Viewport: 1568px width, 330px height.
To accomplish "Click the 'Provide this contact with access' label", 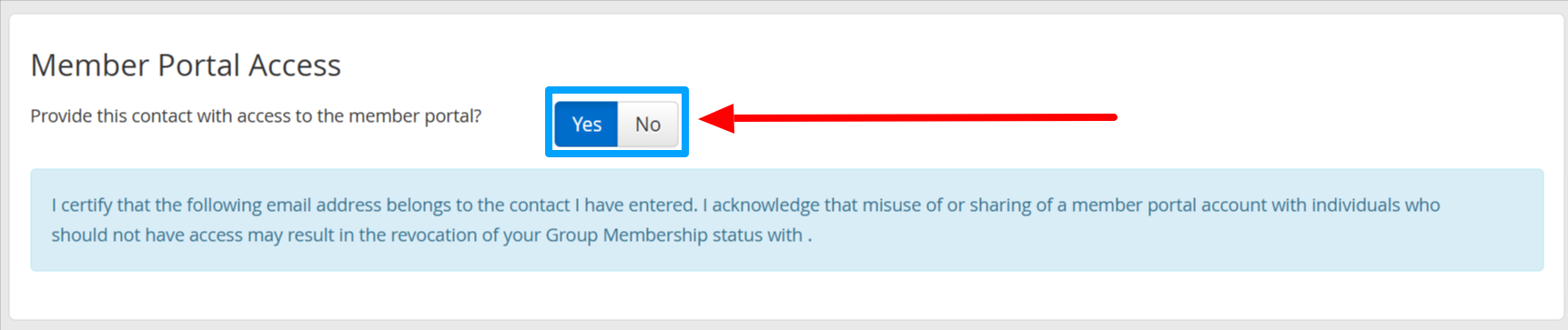I will point(256,116).
